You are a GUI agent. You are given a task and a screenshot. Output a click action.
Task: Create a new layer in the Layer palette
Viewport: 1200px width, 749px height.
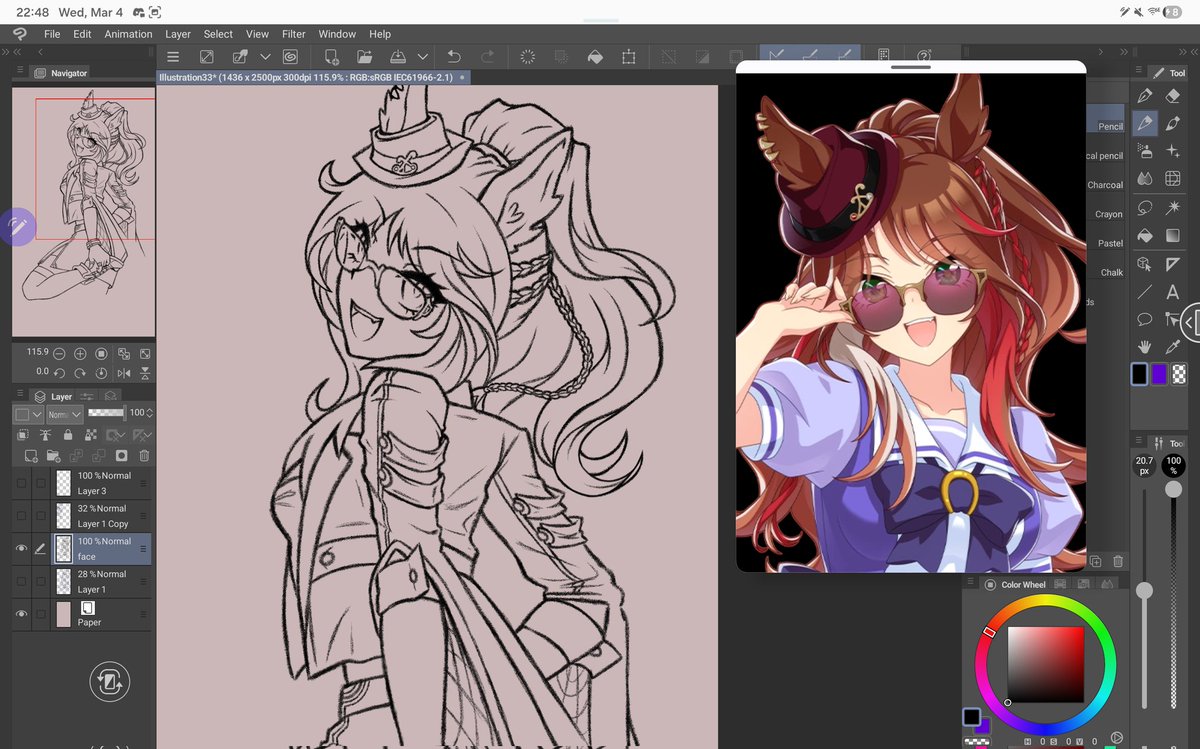point(31,455)
